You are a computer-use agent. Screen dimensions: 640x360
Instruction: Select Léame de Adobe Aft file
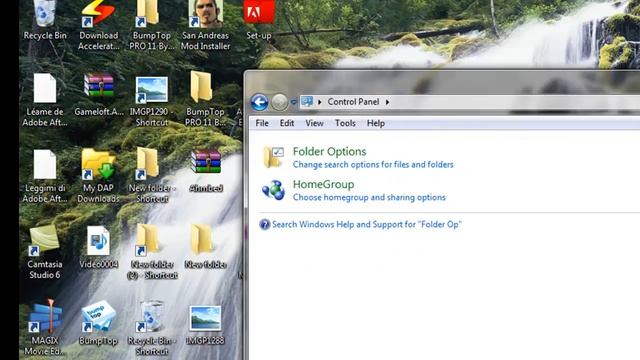tap(44, 88)
